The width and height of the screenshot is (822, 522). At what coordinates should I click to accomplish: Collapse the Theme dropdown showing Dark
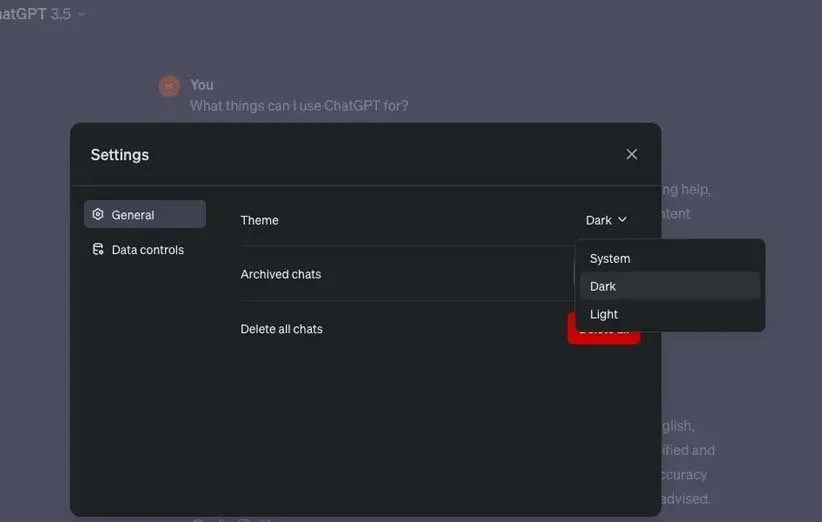click(605, 220)
